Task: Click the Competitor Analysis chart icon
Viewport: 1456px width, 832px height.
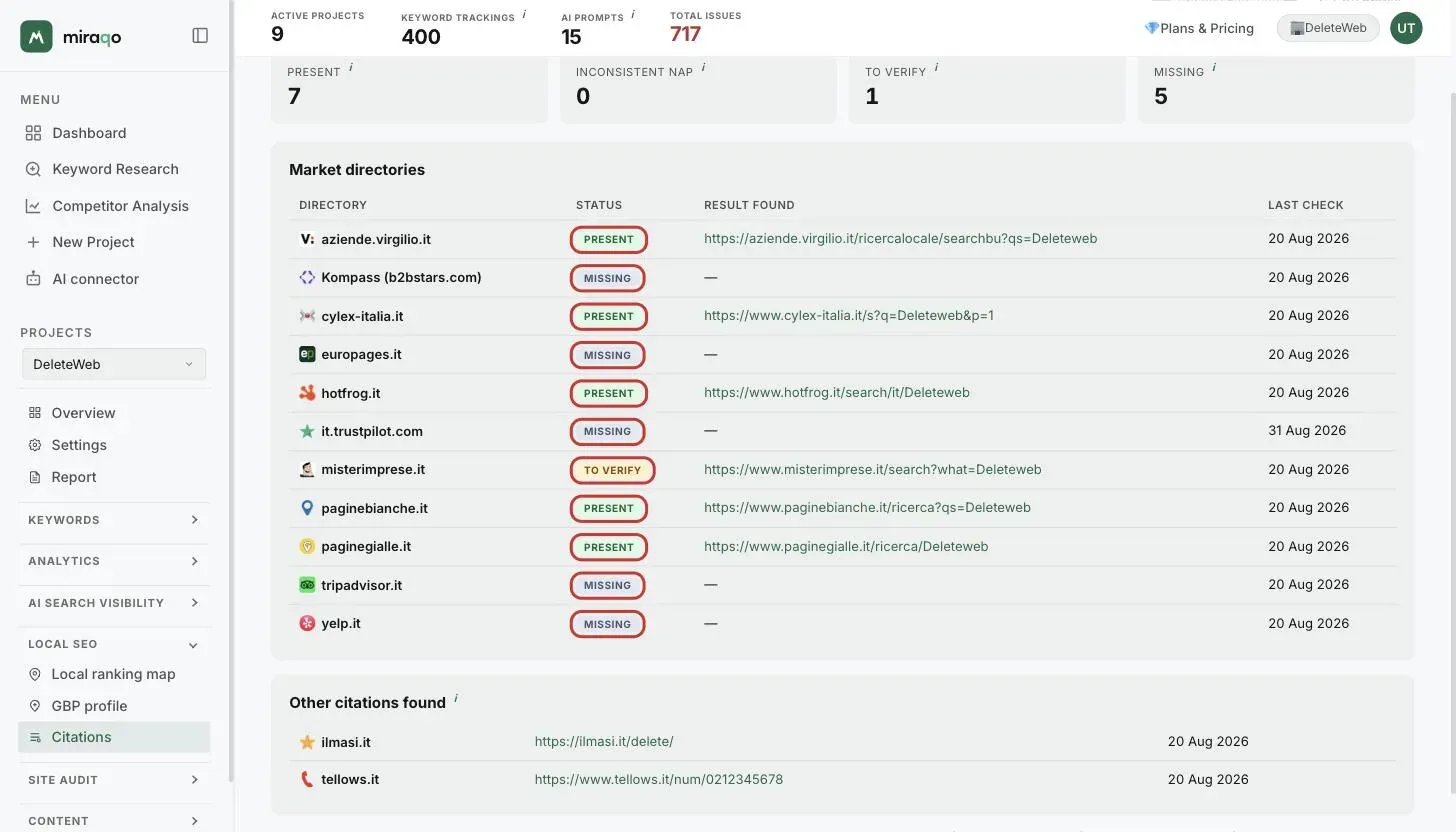Action: pos(33,206)
